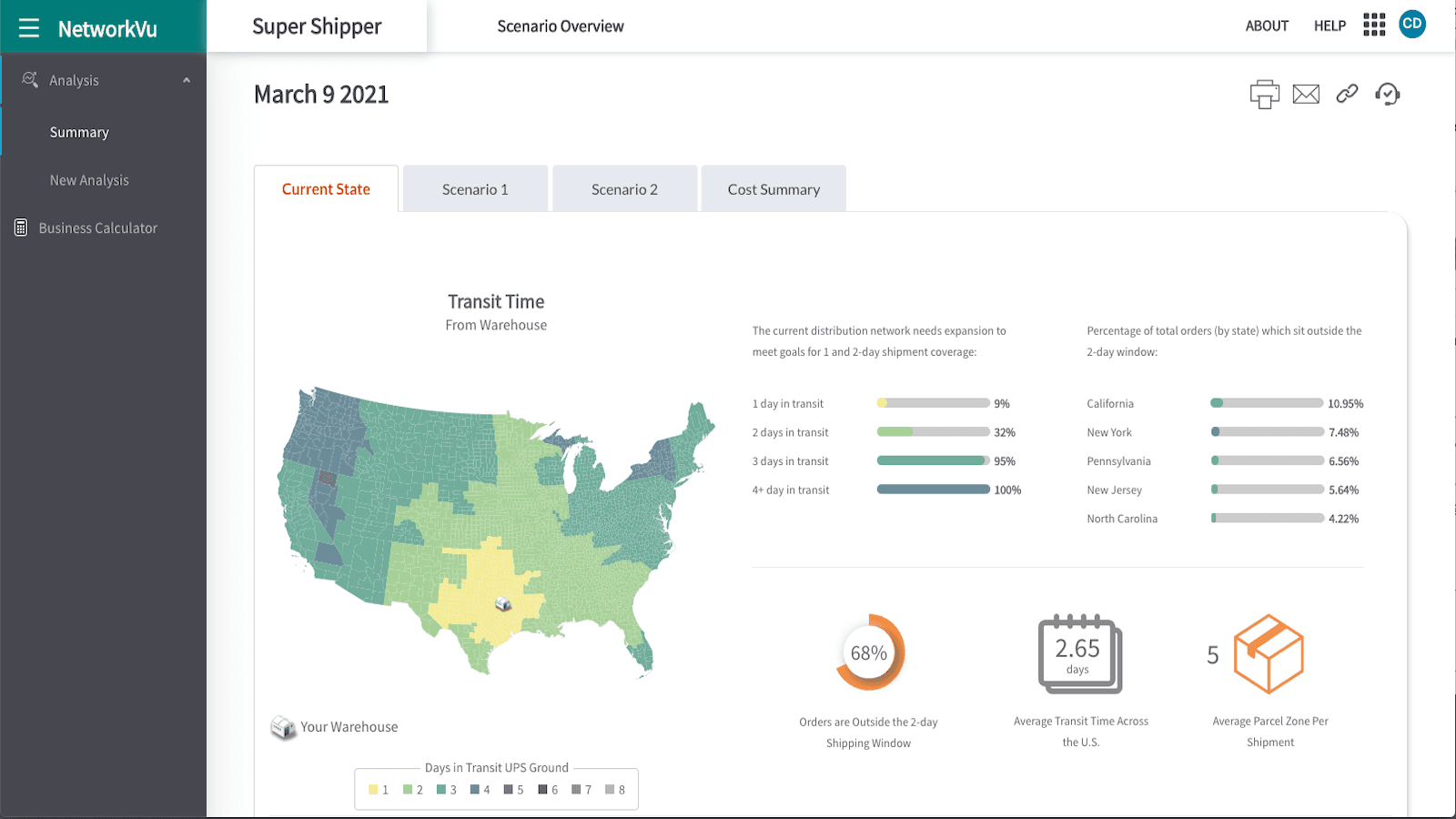Click the print icon
The image size is (1456, 819).
tap(1263, 94)
